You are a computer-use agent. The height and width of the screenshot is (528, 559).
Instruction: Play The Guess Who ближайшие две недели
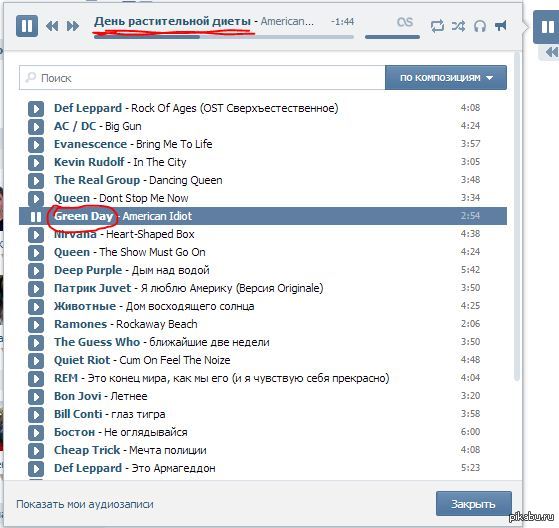click(36, 343)
